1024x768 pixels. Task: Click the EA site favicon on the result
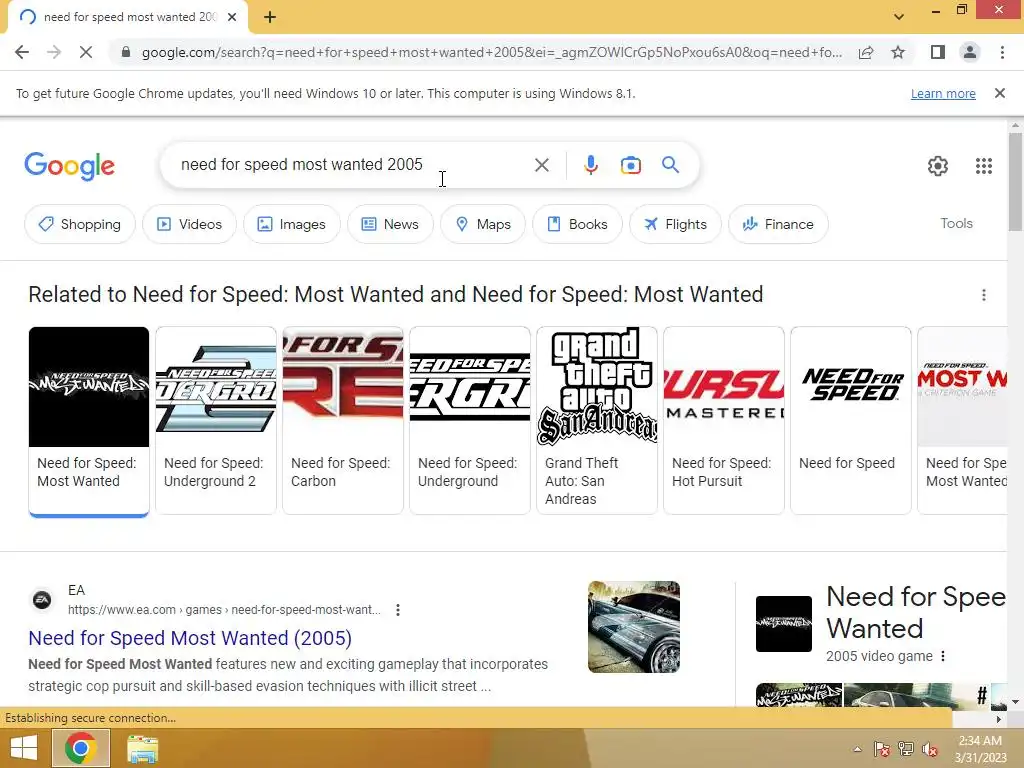tap(42, 600)
